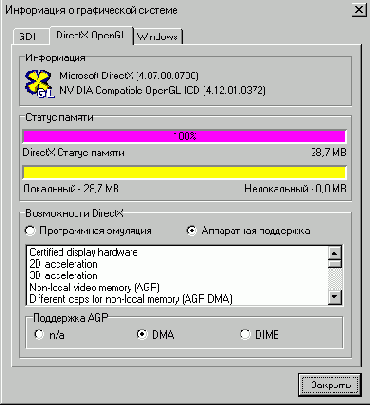This screenshot has height=405, width=370.
Task: Click the capabilities list scroll down arrow
Action: (x=335, y=296)
